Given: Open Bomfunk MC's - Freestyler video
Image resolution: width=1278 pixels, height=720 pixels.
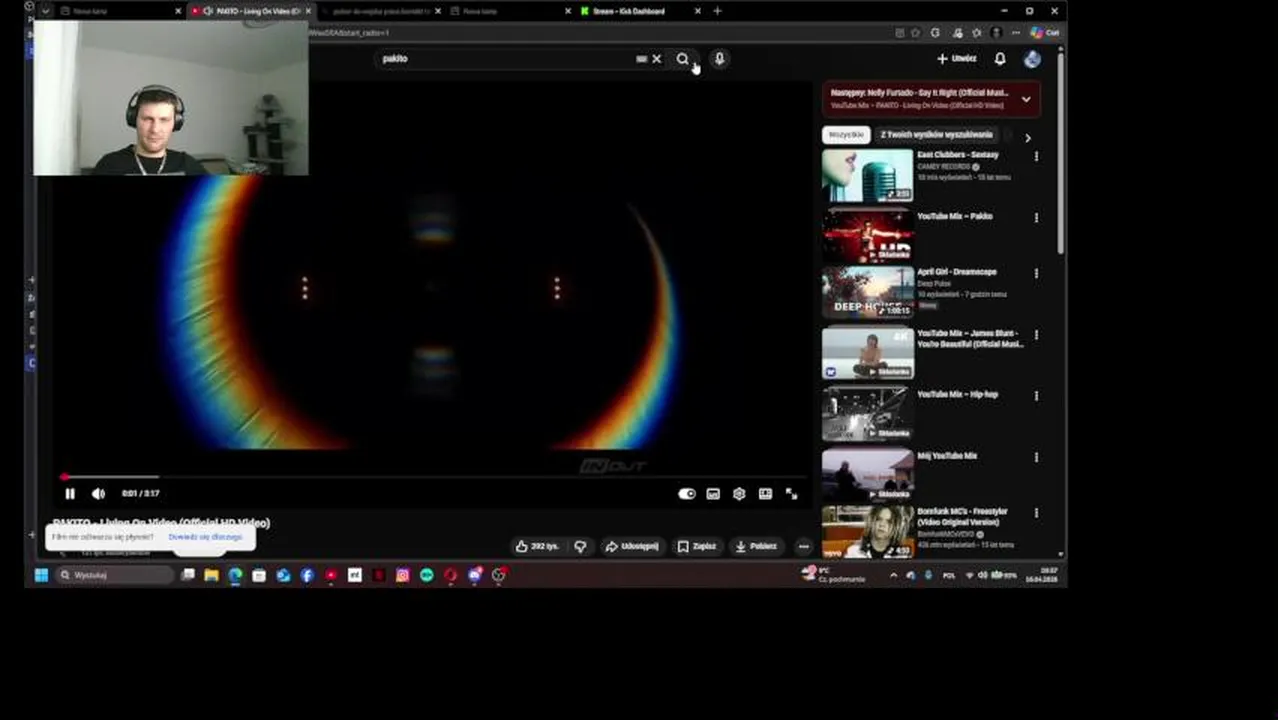Looking at the screenshot, I should pyautogui.click(x=868, y=531).
